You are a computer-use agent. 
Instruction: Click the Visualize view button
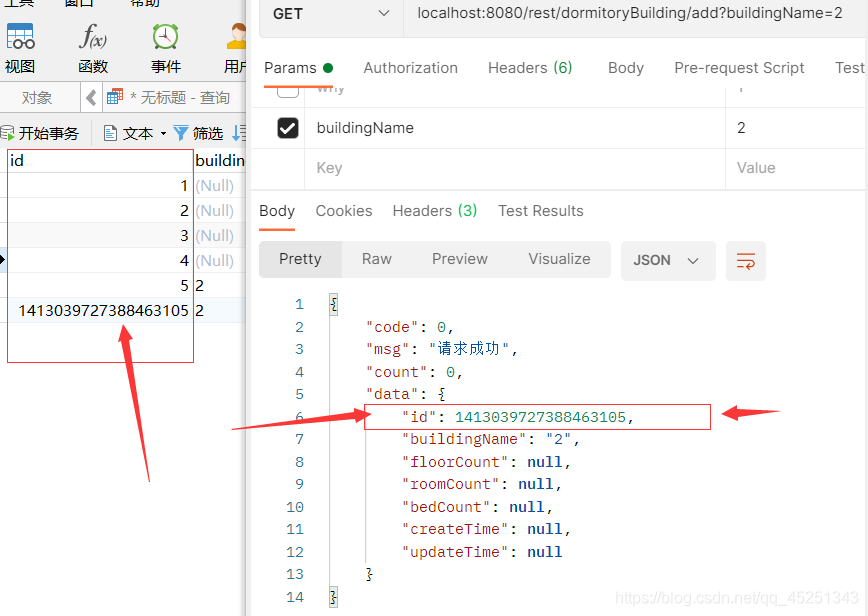pyautogui.click(x=559, y=259)
